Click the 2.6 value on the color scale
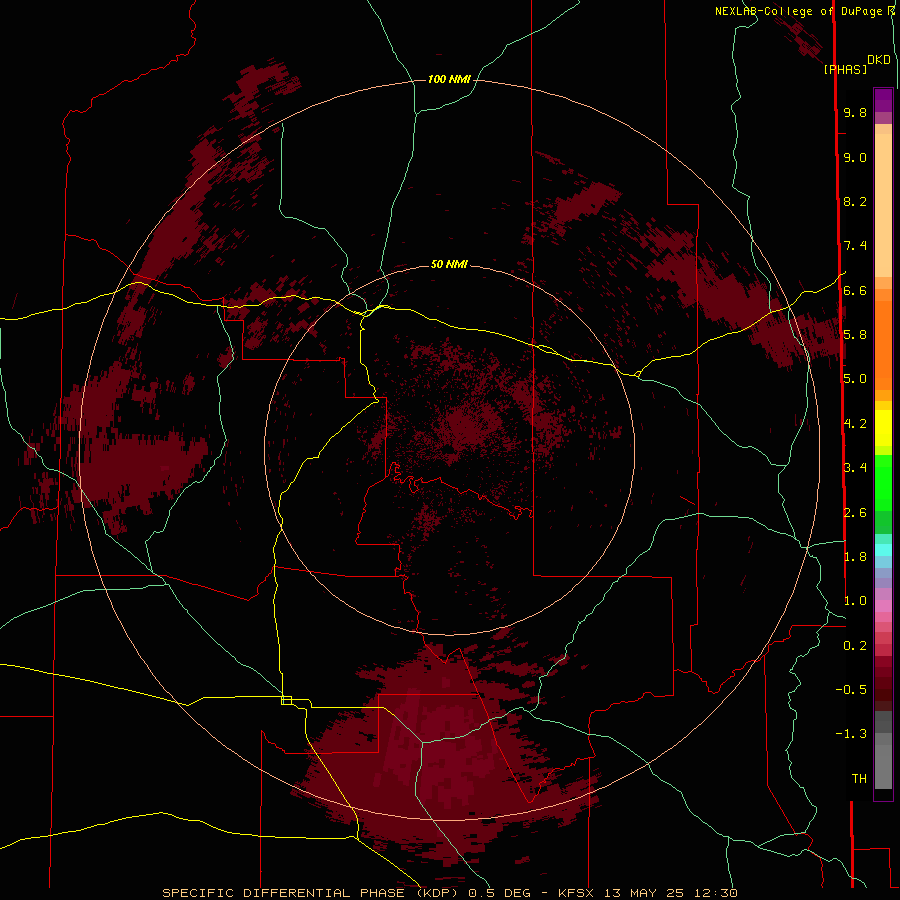Viewport: 900px width, 900px height. point(855,513)
